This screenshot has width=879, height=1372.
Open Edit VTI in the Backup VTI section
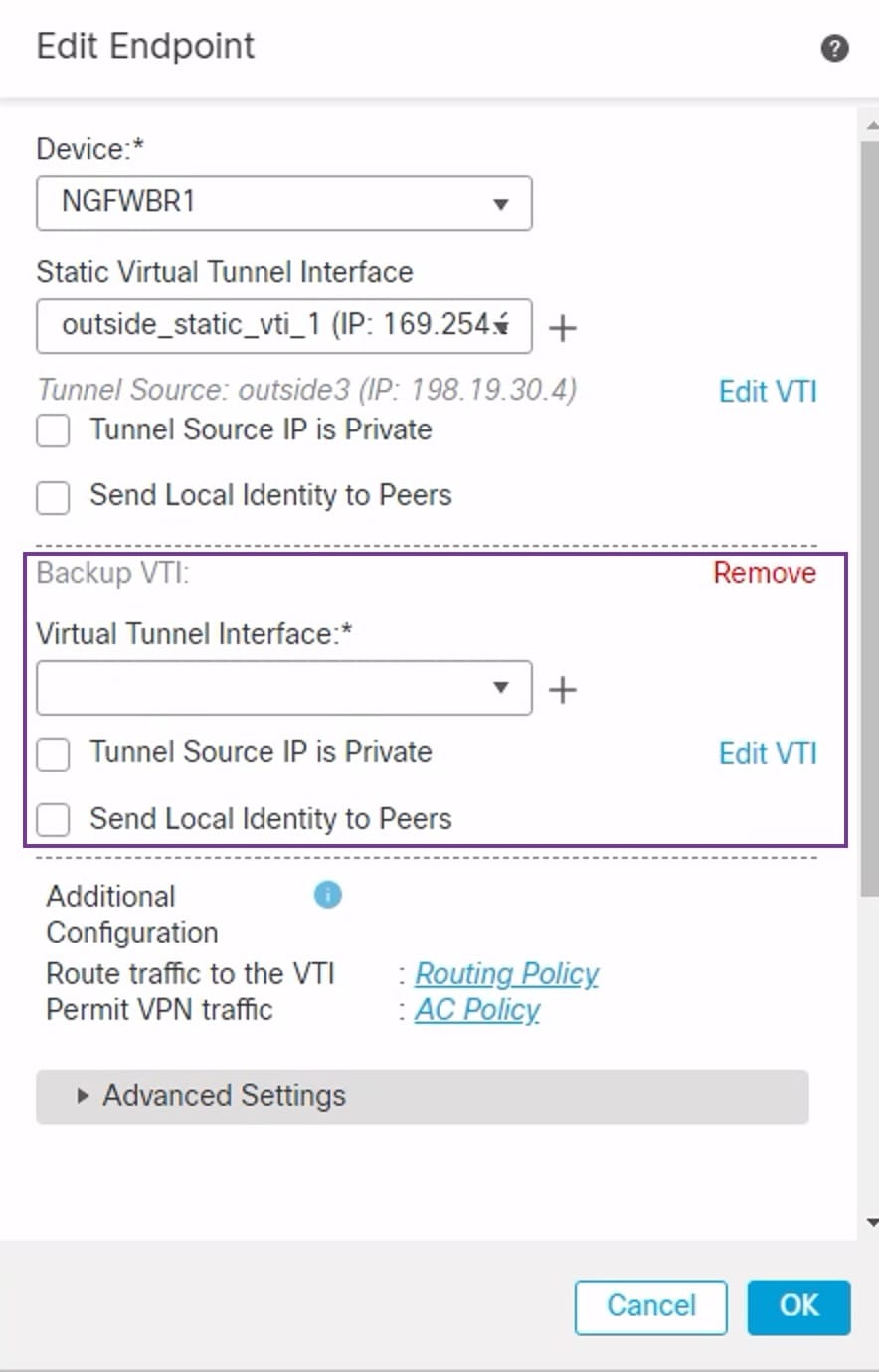767,753
